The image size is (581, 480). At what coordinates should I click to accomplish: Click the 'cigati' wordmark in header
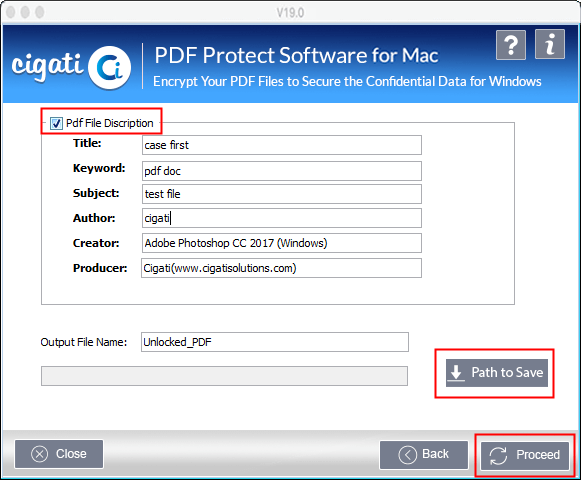click(47, 66)
